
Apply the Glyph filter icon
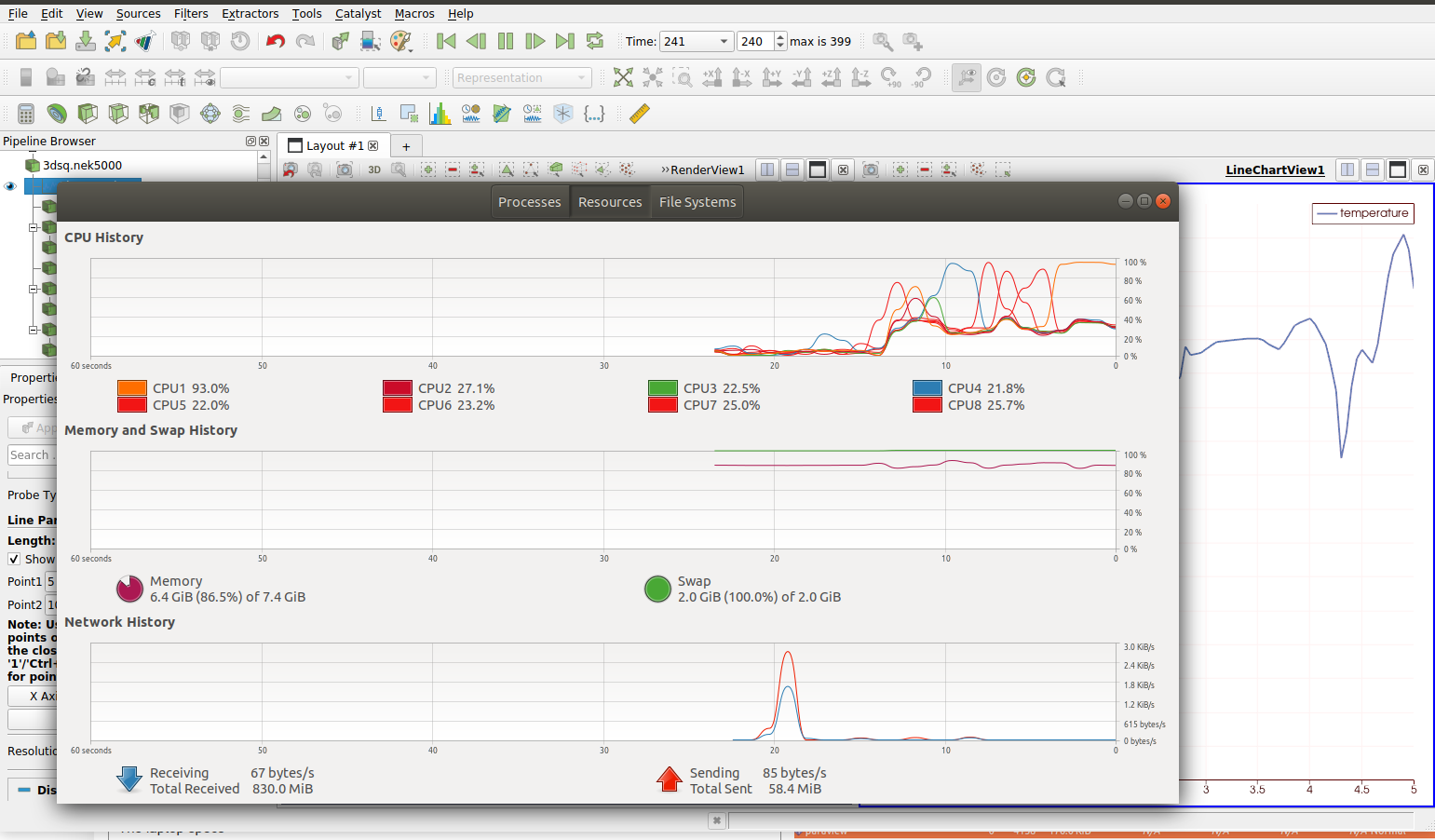pyautogui.click(x=210, y=114)
